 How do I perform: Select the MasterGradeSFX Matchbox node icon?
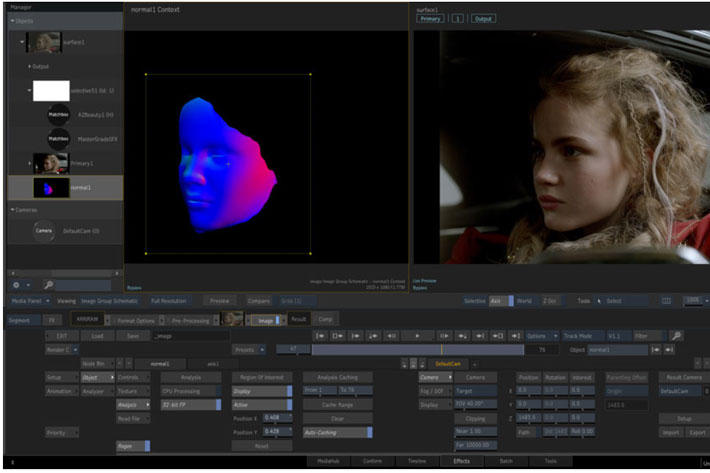coord(58,139)
